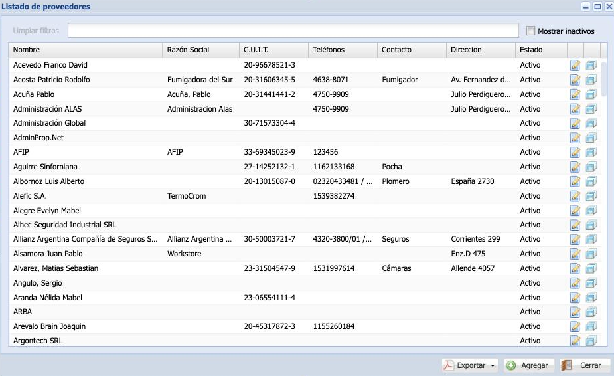The image size is (614, 376).
Task: Click the vertical scrollbar of the supplier list
Action: (x=603, y=202)
